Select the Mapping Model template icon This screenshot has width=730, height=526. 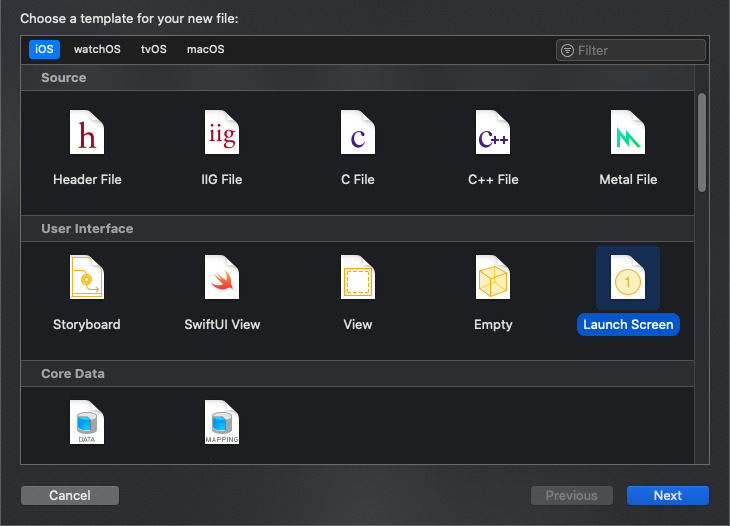(221, 422)
